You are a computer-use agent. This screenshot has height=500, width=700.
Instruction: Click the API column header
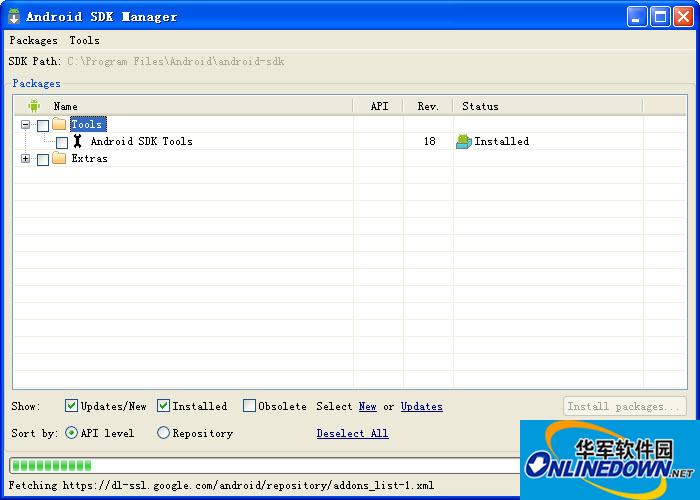379,106
